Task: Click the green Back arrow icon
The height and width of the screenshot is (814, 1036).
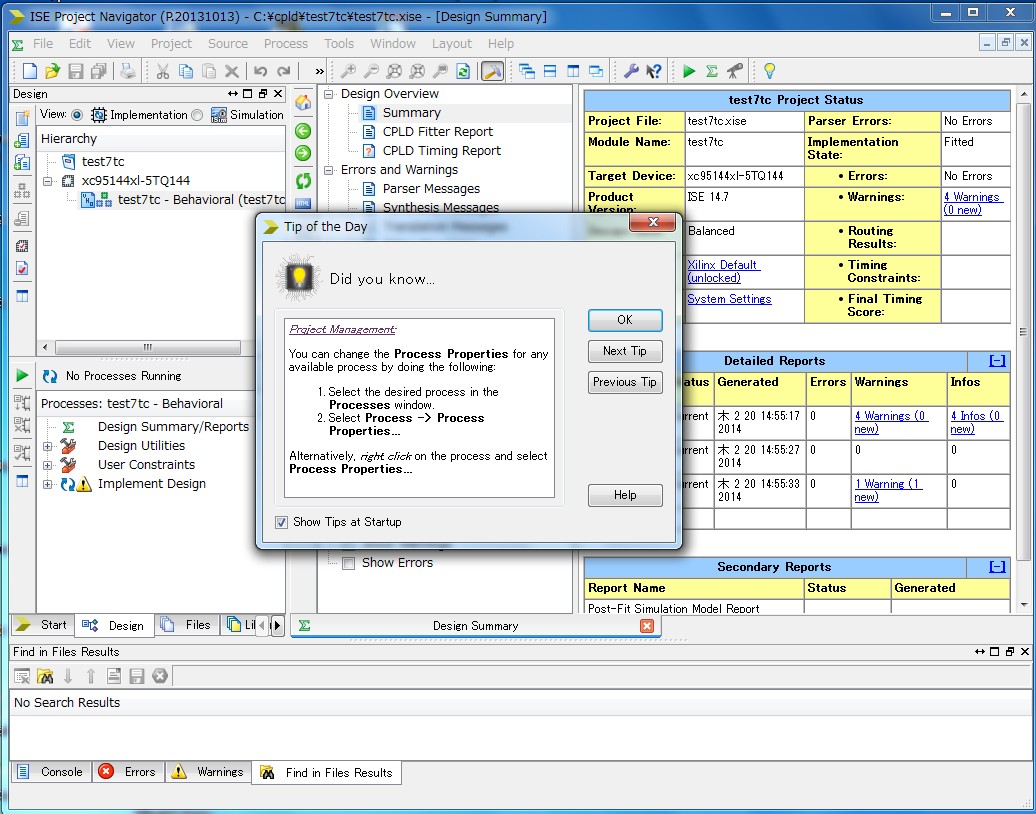Action: [303, 131]
